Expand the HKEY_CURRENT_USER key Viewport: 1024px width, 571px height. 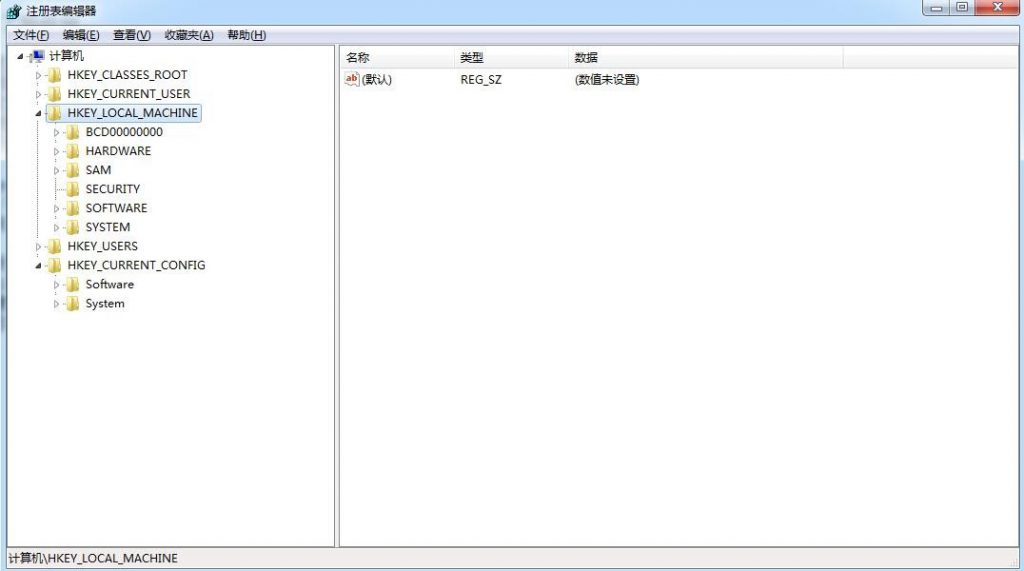coord(38,95)
